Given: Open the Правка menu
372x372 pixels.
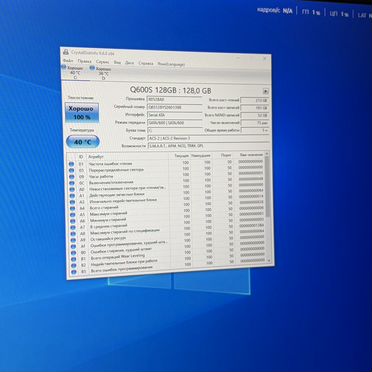Looking at the screenshot, I should click(x=85, y=61).
